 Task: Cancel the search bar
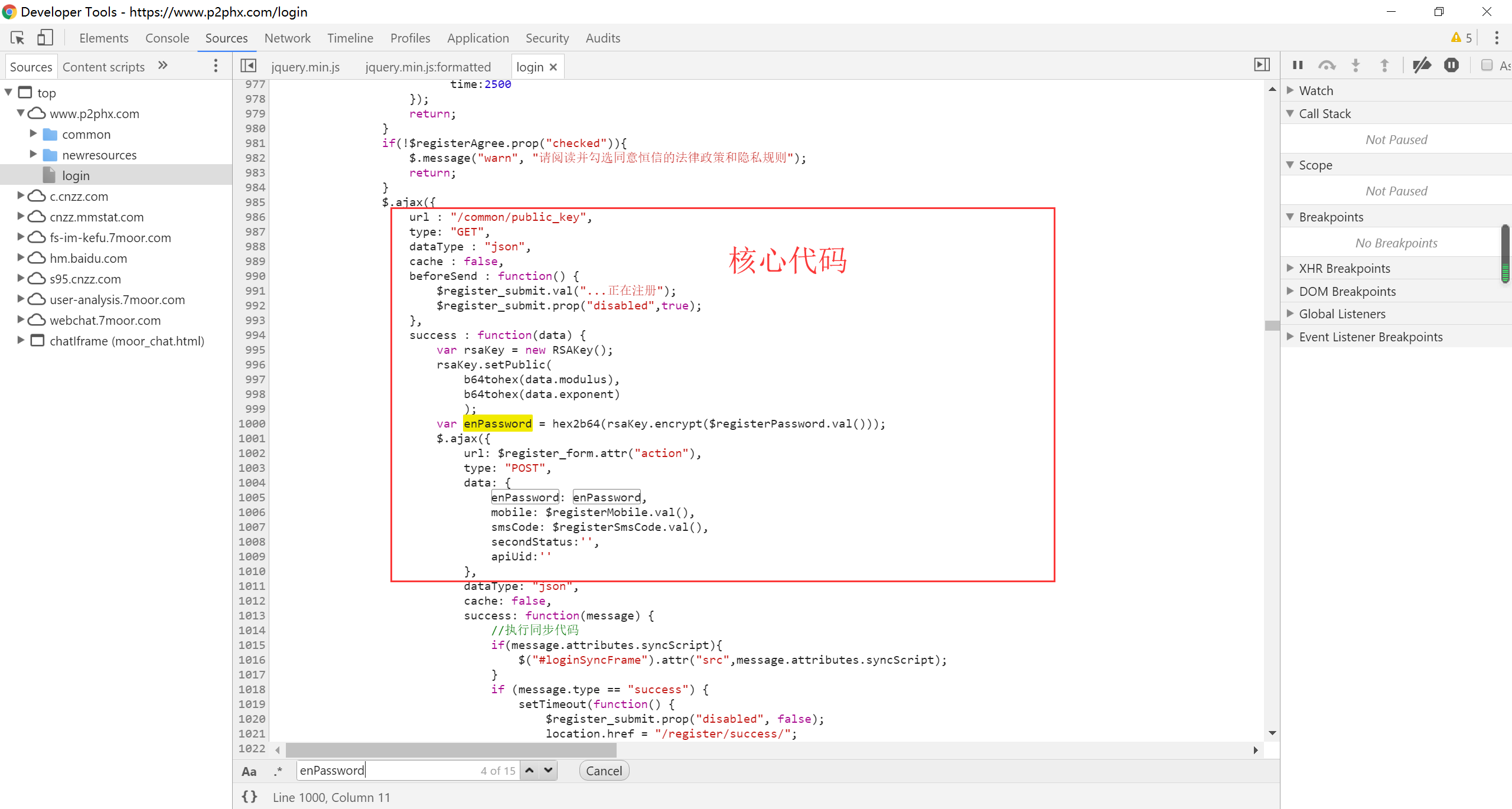point(604,771)
